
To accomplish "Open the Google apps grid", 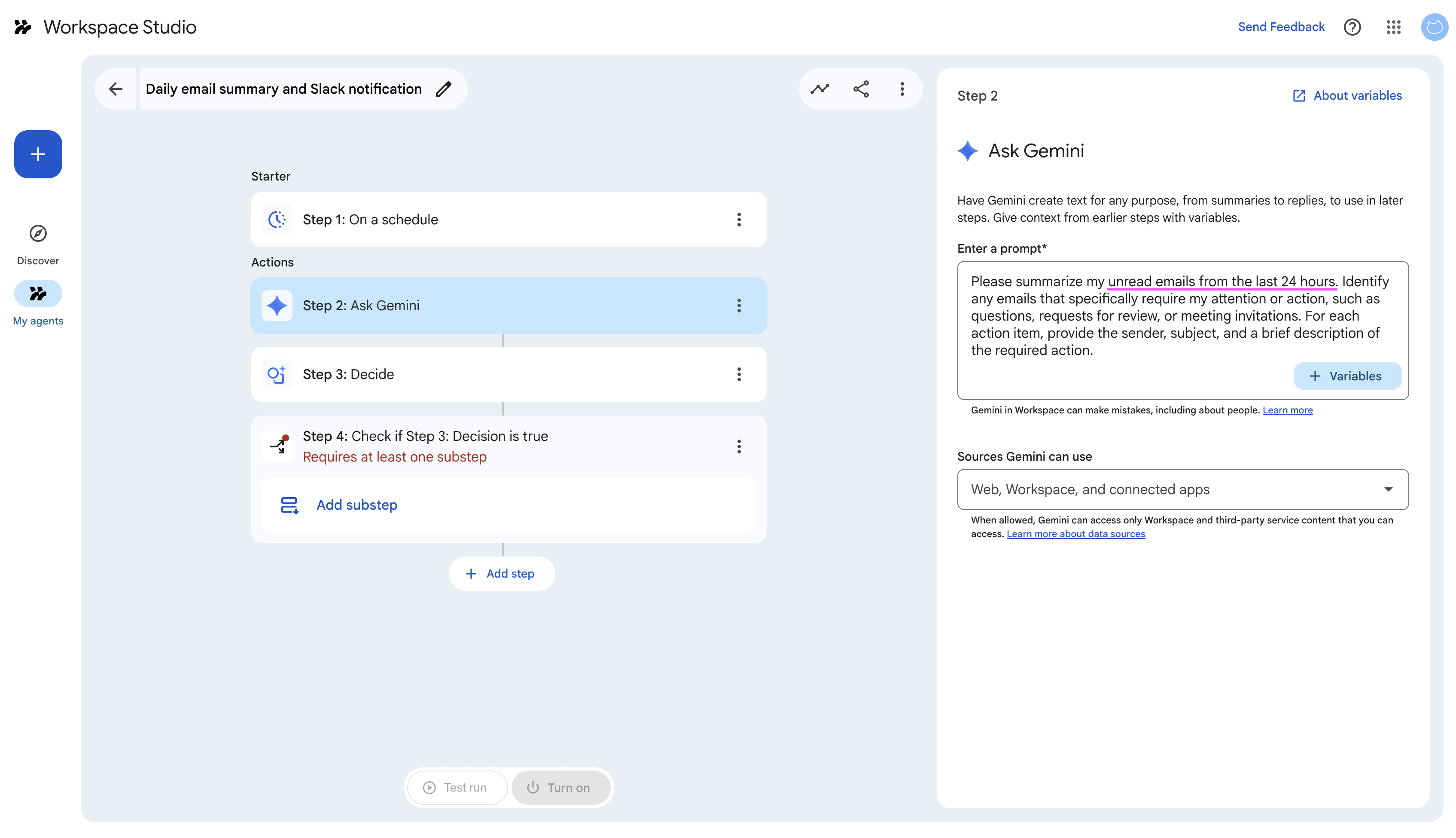I will coord(1393,27).
